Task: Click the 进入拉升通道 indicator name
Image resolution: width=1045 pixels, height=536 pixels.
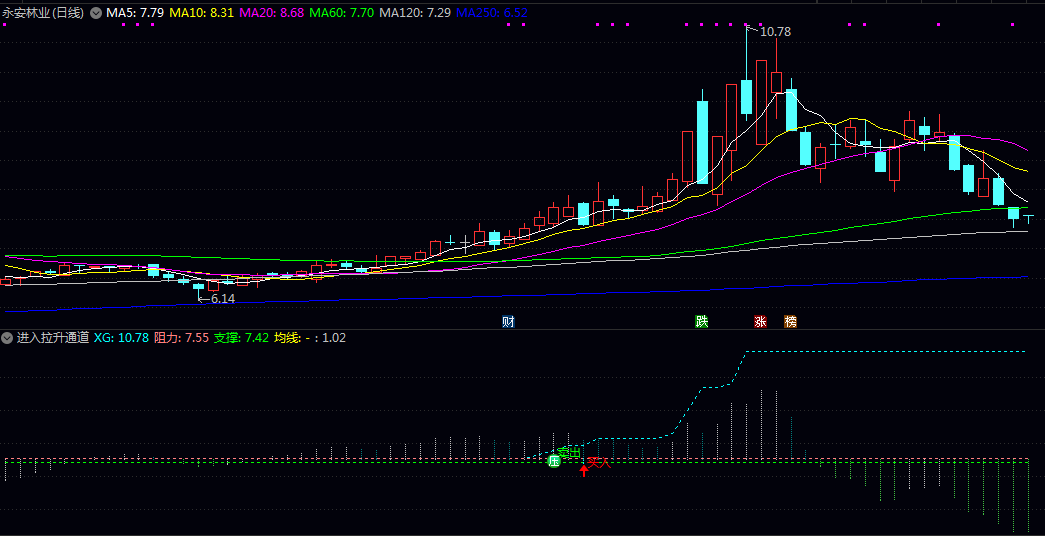Action: [52, 338]
